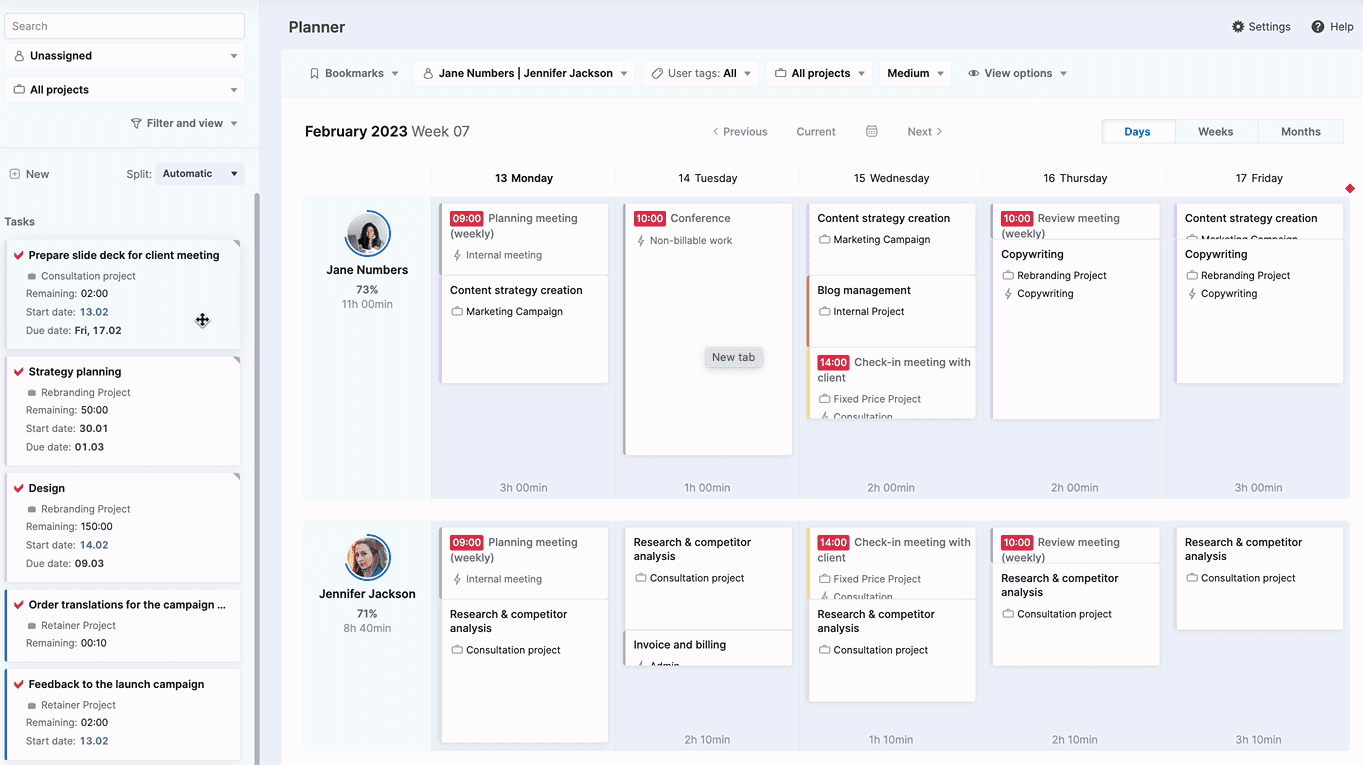Expand the Filter and view menu
The width and height of the screenshot is (1363, 765).
(x=185, y=123)
